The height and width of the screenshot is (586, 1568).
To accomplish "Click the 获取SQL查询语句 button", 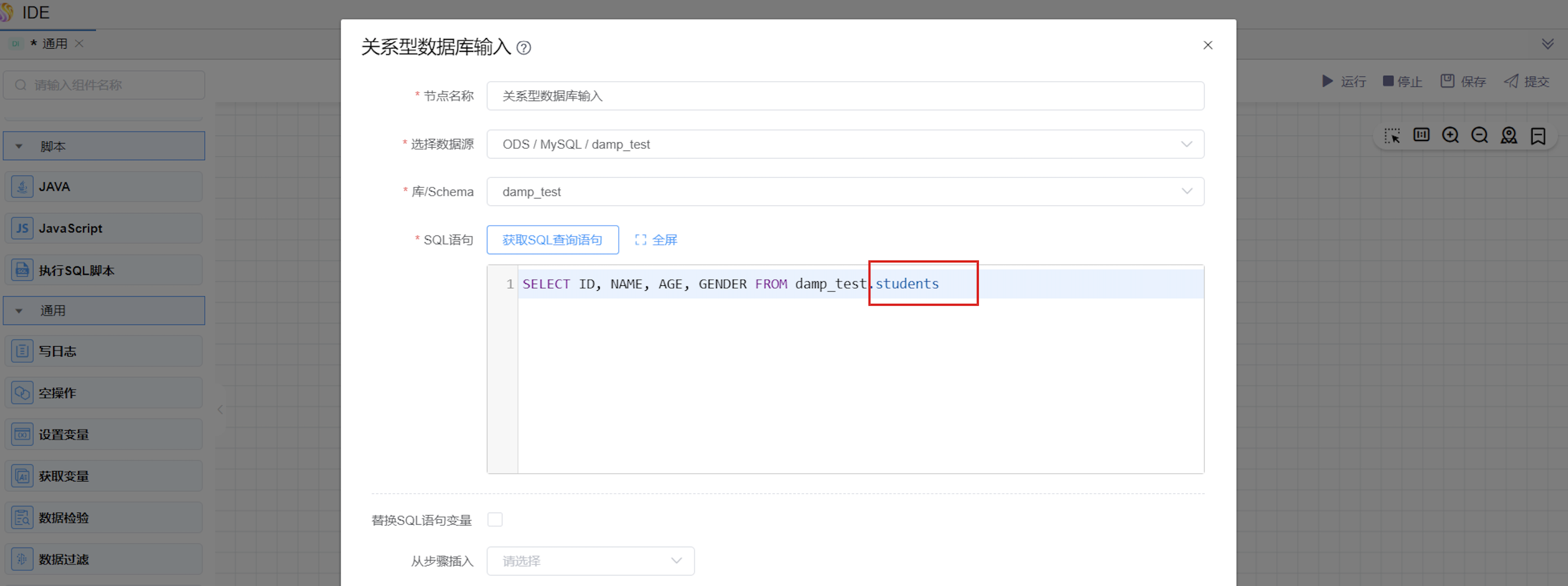I will 552,240.
